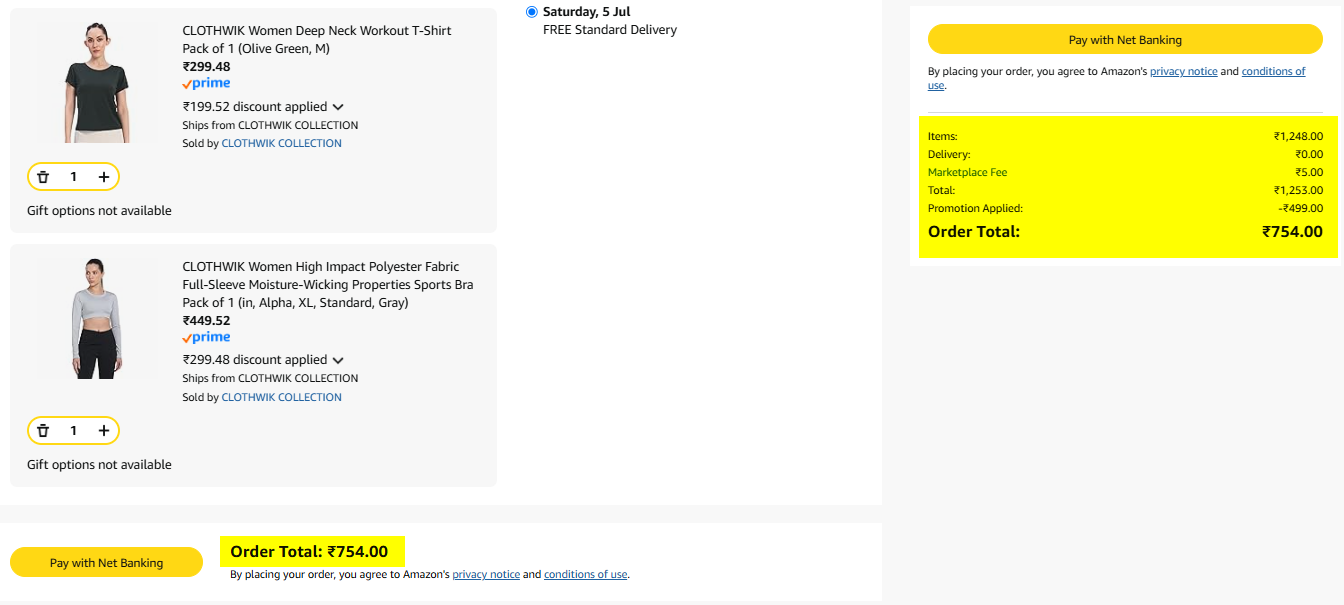Image resolution: width=1344 pixels, height=605 pixels.
Task: Click Order Total: ₹754.00 beside bottom button
Action: (x=309, y=552)
